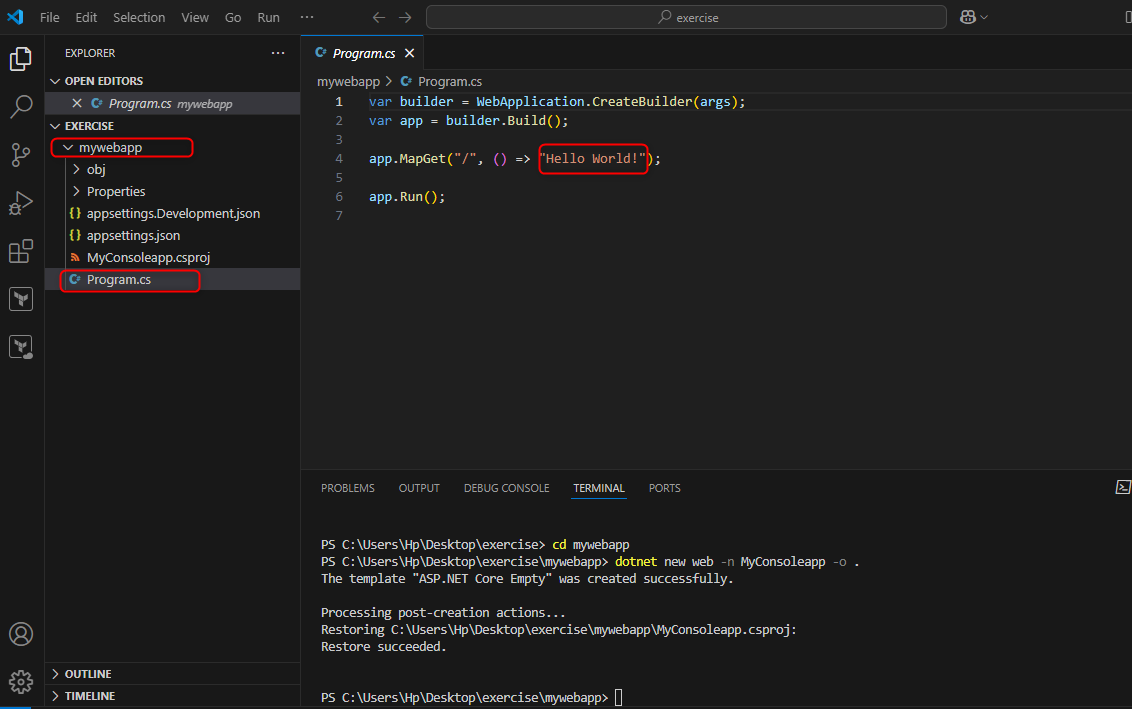Click the app.Run(); line of code
This screenshot has width=1132, height=709.
point(406,196)
